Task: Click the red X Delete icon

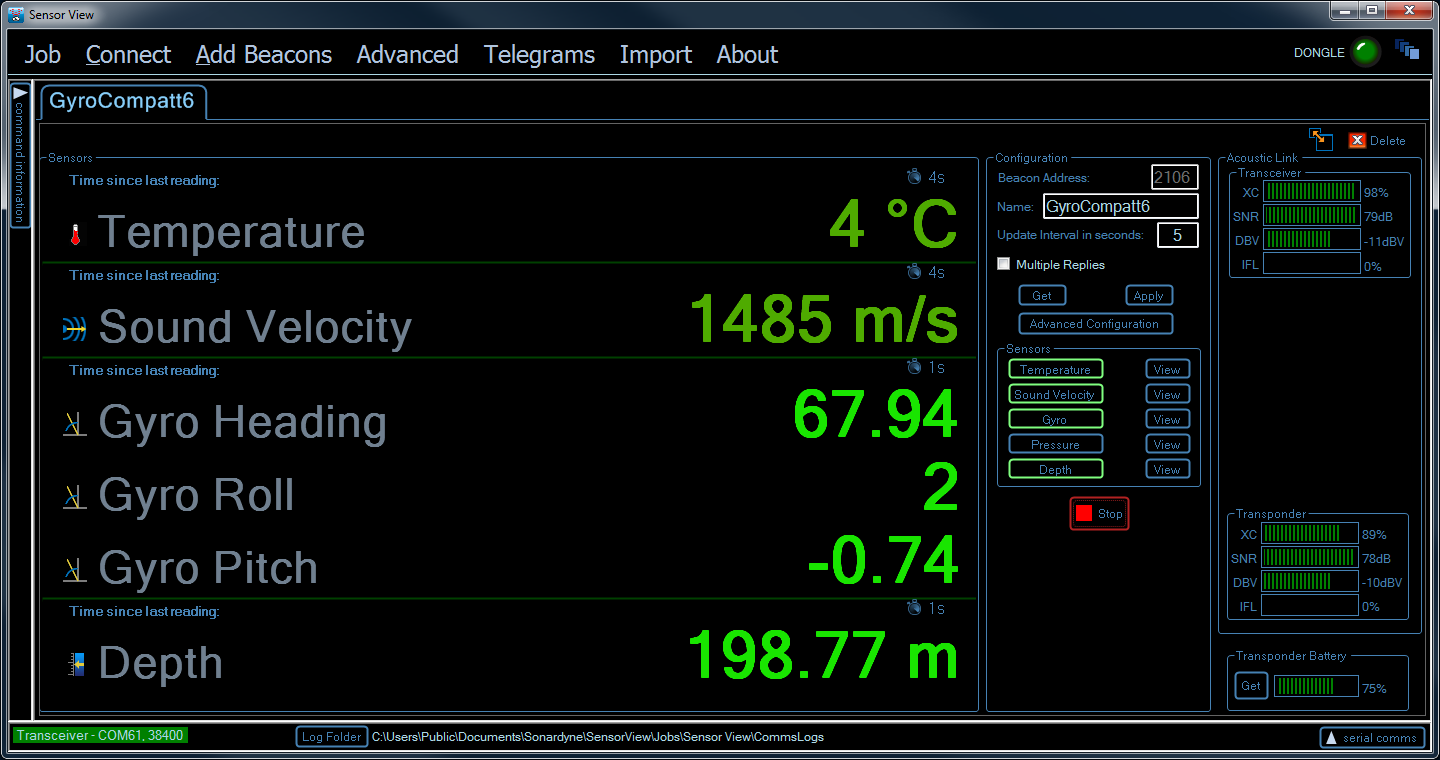Action: (x=1357, y=140)
